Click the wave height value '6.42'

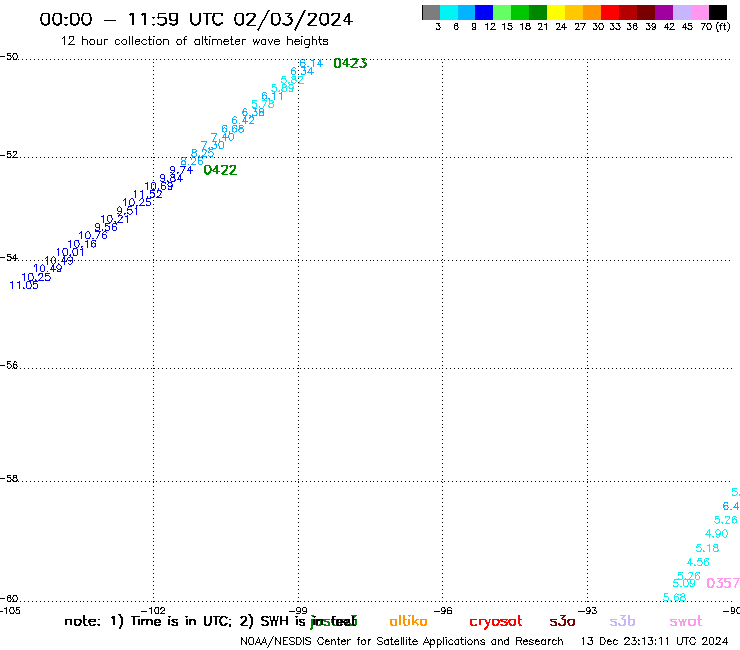(x=243, y=121)
